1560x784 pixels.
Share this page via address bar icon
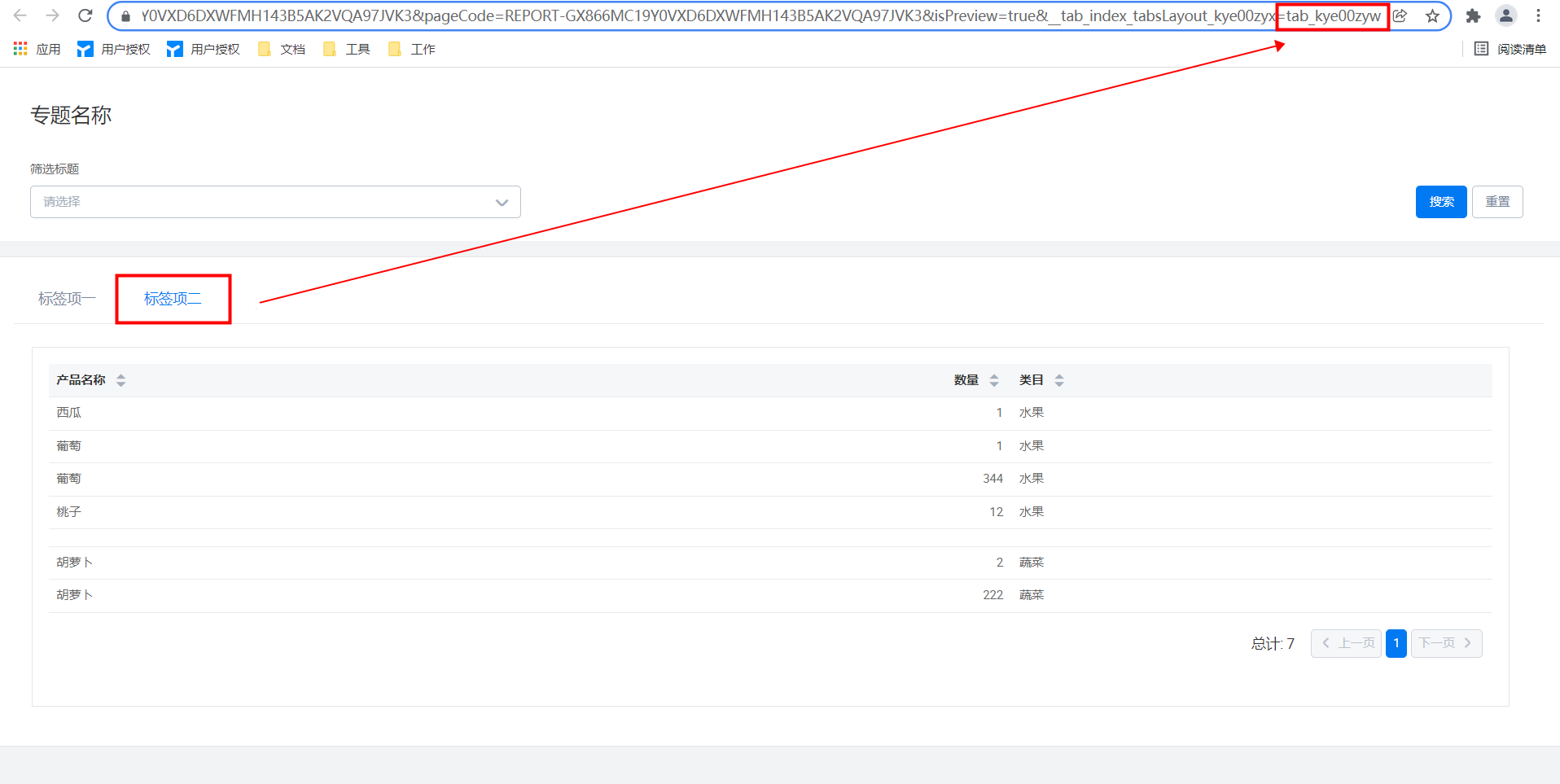click(1400, 15)
